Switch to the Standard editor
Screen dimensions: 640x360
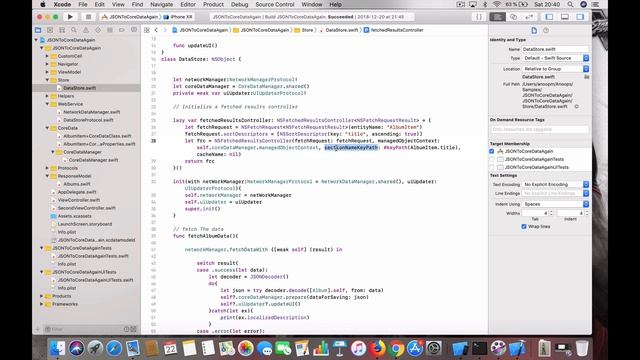tap(498, 17)
